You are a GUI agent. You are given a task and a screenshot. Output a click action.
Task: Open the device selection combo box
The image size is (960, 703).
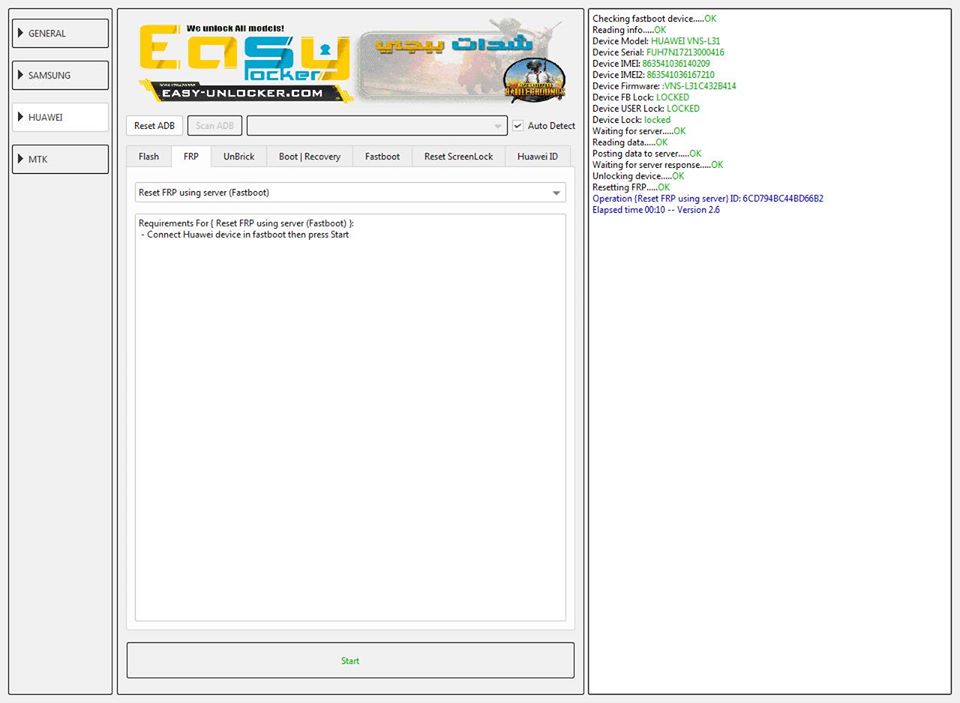[x=377, y=126]
